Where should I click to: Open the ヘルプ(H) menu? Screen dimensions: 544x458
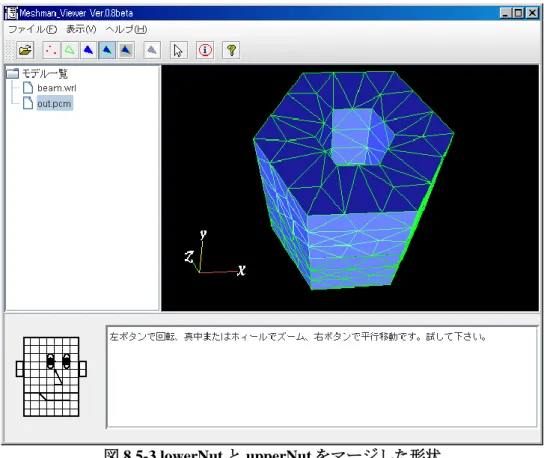126,29
